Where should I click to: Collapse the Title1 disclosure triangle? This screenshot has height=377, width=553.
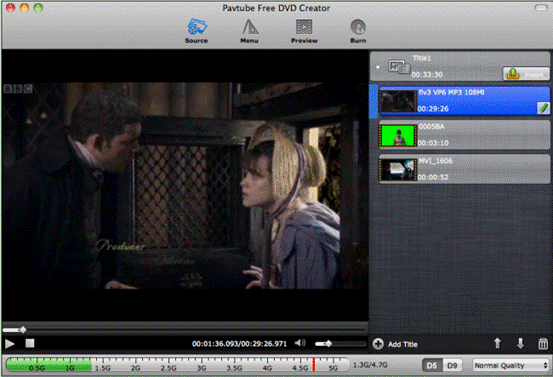378,67
